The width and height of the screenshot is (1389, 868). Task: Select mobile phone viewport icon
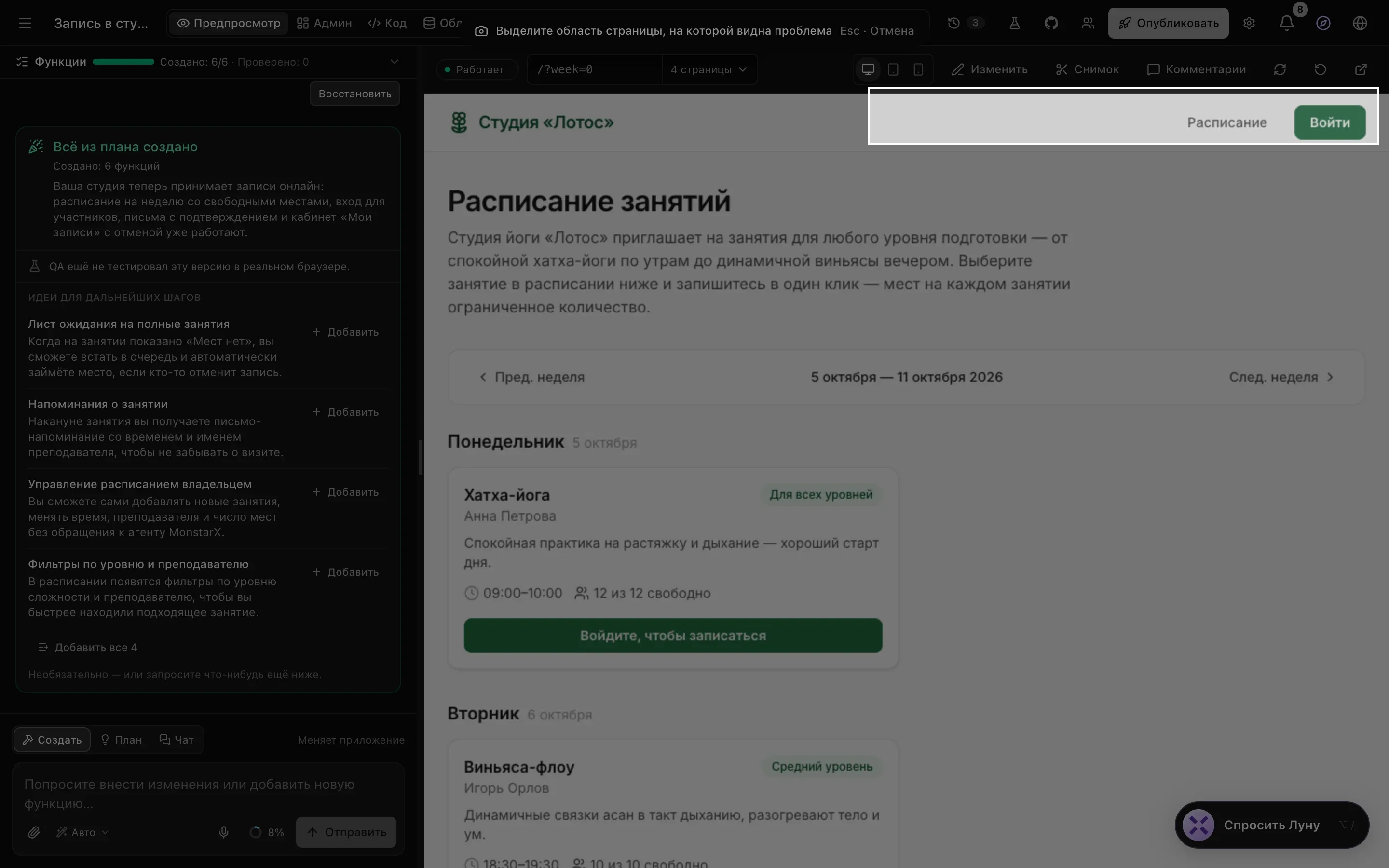point(918,69)
